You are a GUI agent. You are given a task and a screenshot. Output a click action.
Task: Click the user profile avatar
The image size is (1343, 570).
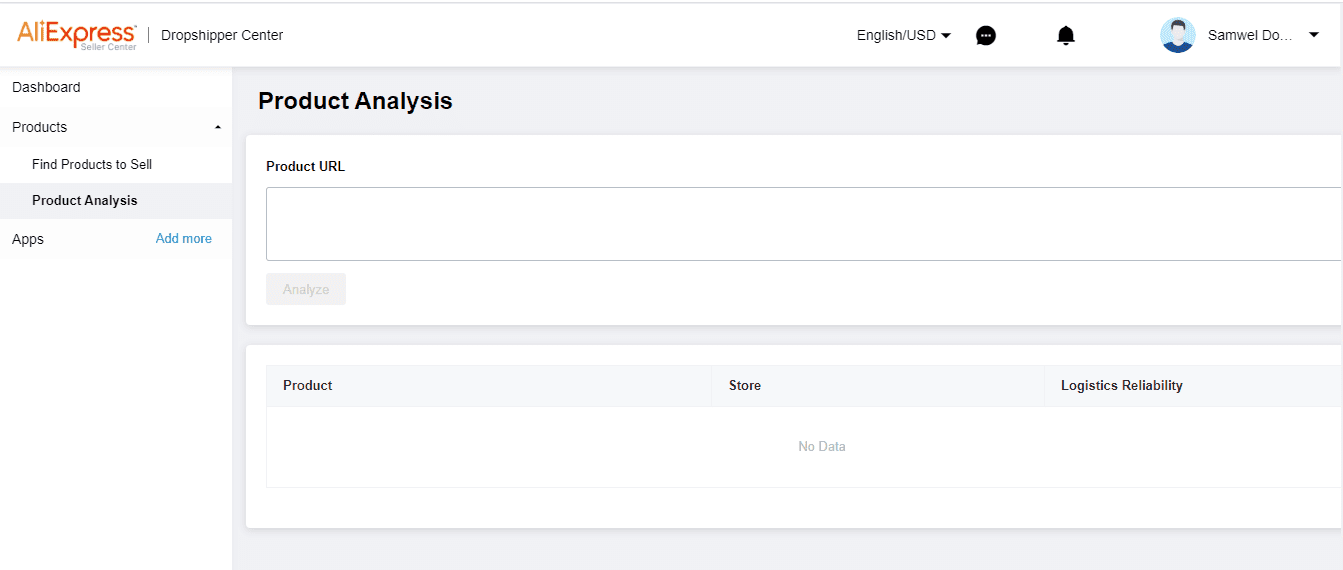(1178, 35)
